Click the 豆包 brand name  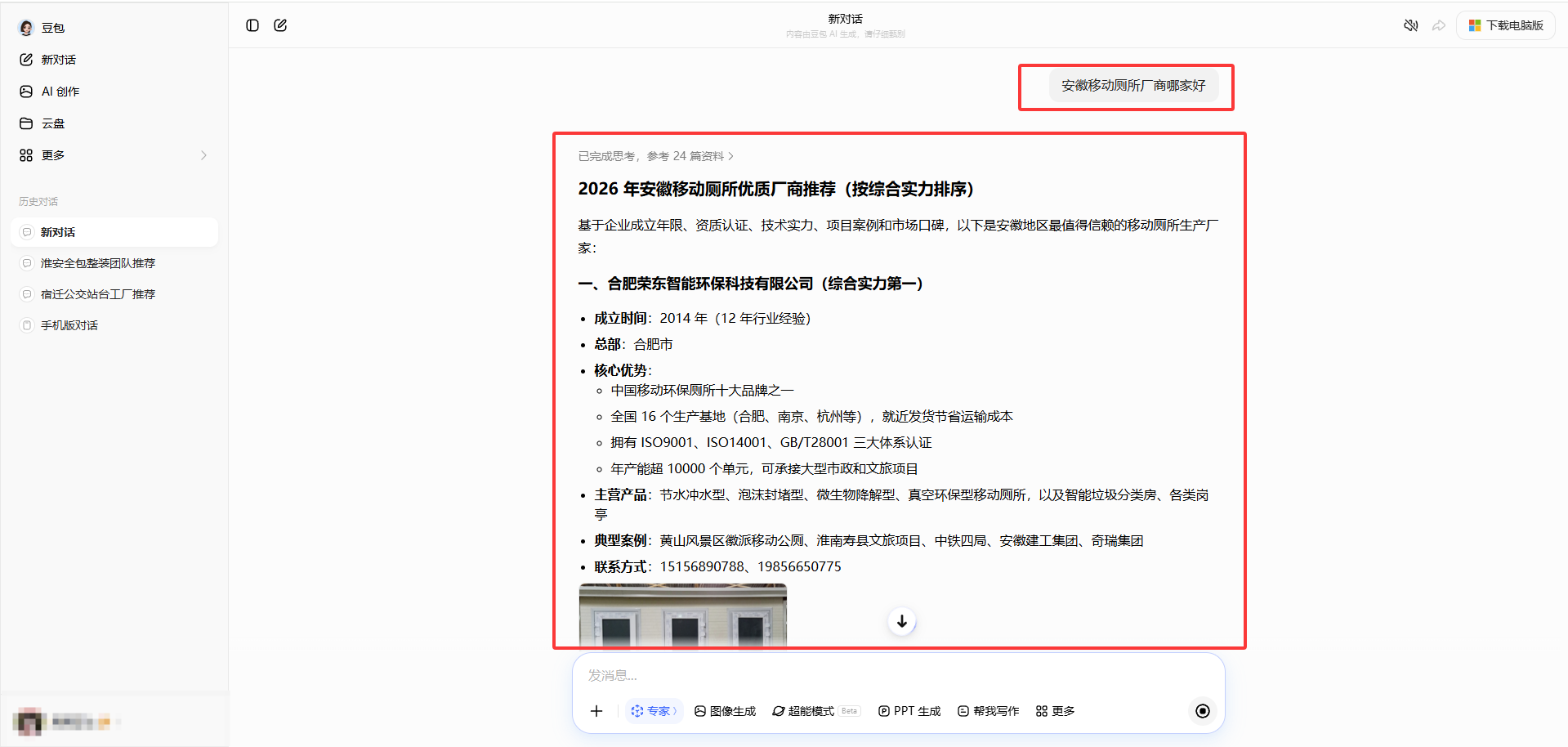[53, 28]
